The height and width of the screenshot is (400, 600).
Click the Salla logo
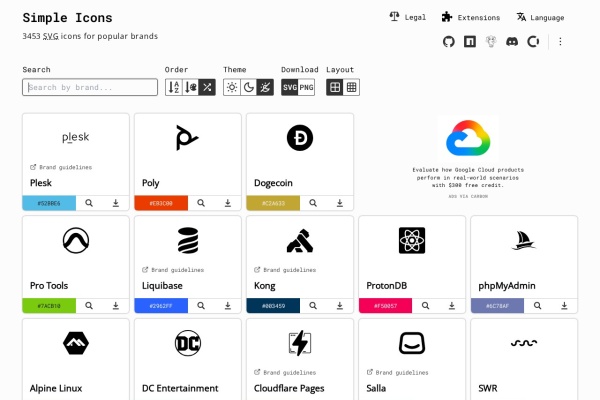[x=412, y=343]
